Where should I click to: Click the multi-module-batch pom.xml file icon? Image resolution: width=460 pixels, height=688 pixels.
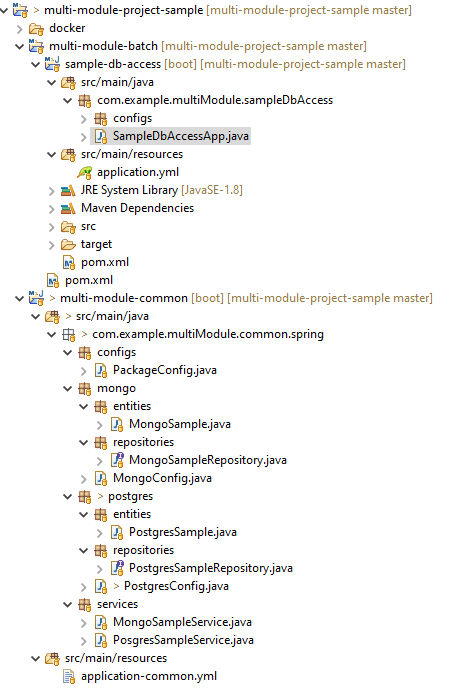point(53,280)
